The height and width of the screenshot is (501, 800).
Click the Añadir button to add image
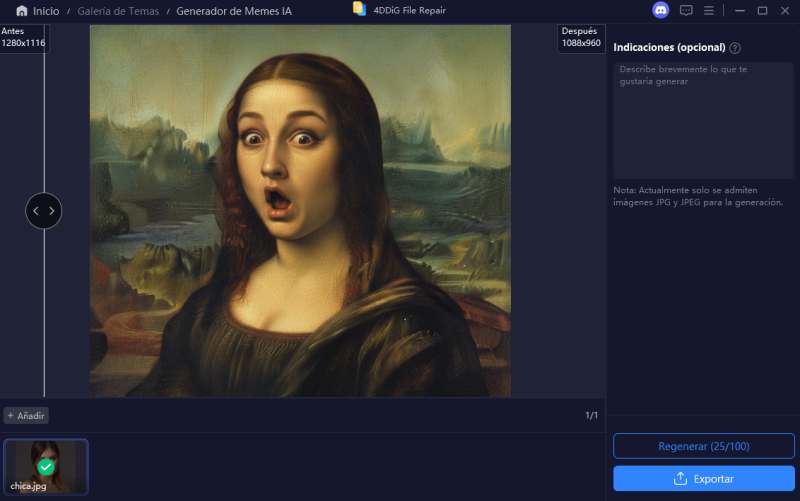coord(26,415)
